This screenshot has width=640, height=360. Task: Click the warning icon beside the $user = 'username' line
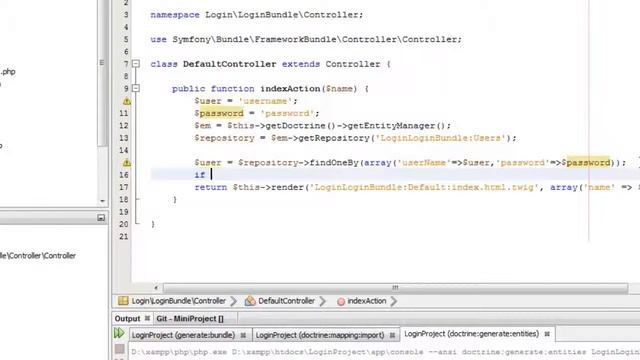127,101
